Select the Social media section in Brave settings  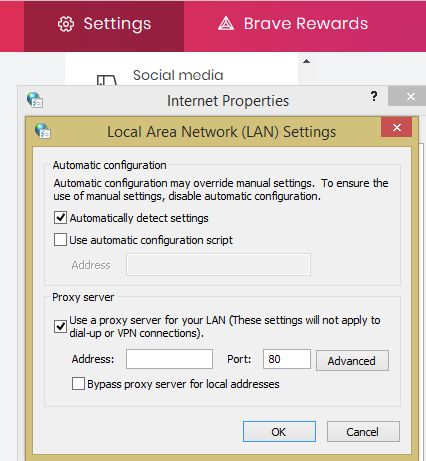[x=178, y=75]
